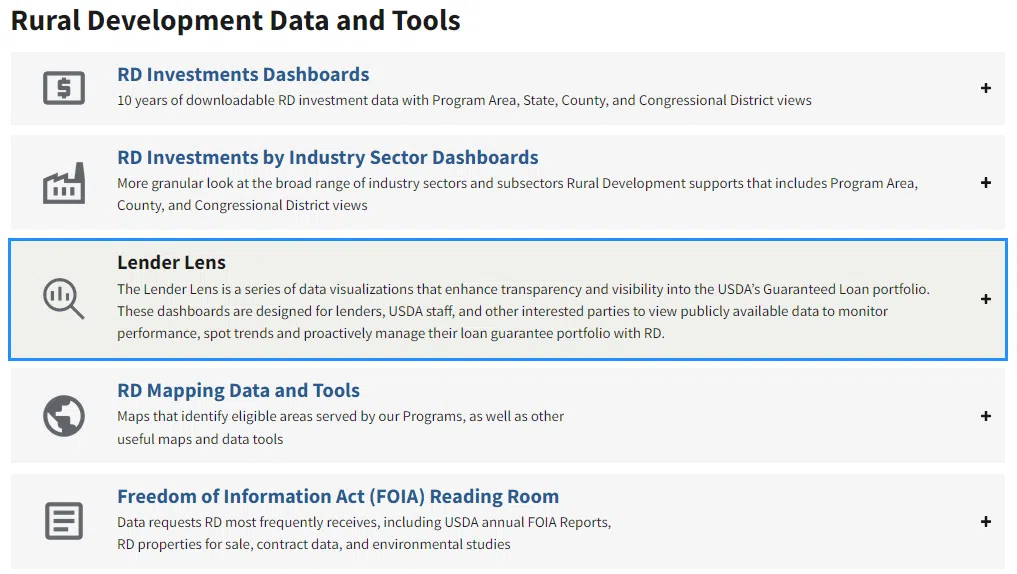Expand the Industry Sector Dashboards plus sign

click(x=985, y=183)
